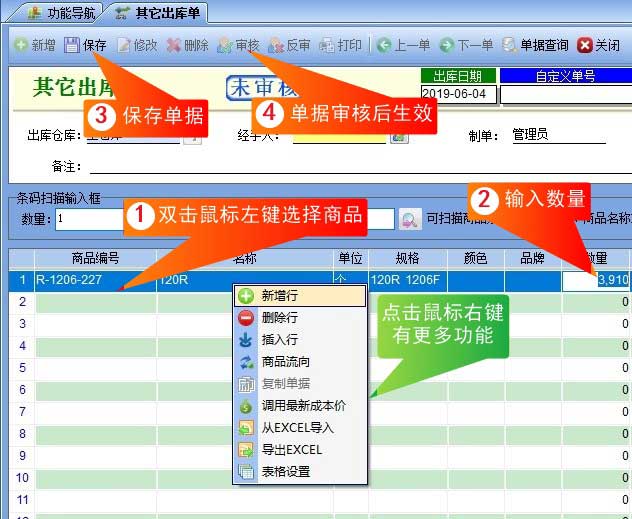Open the 出库仓库 dropdown button

click(x=193, y=140)
